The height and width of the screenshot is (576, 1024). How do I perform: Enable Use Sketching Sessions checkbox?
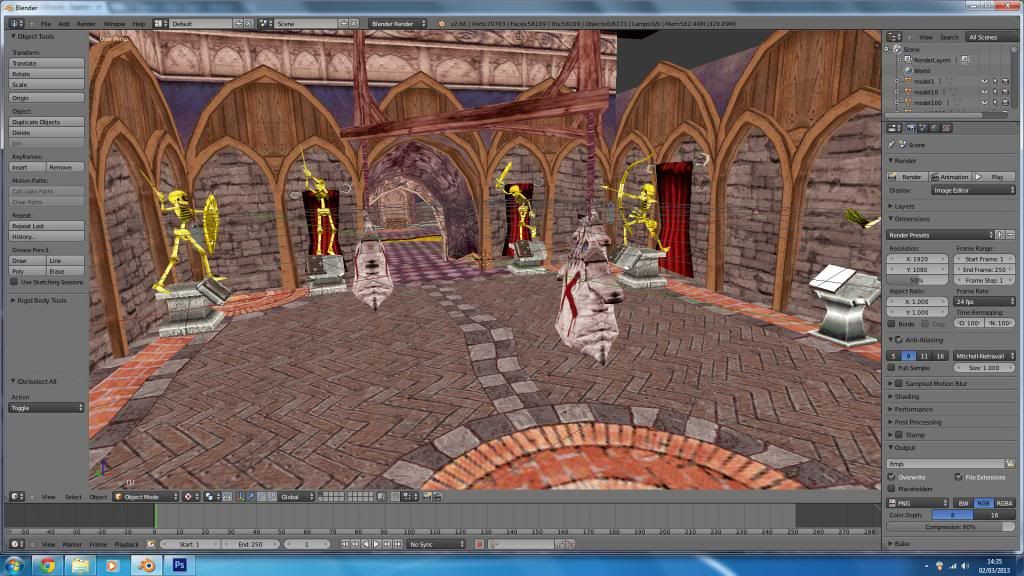14,282
